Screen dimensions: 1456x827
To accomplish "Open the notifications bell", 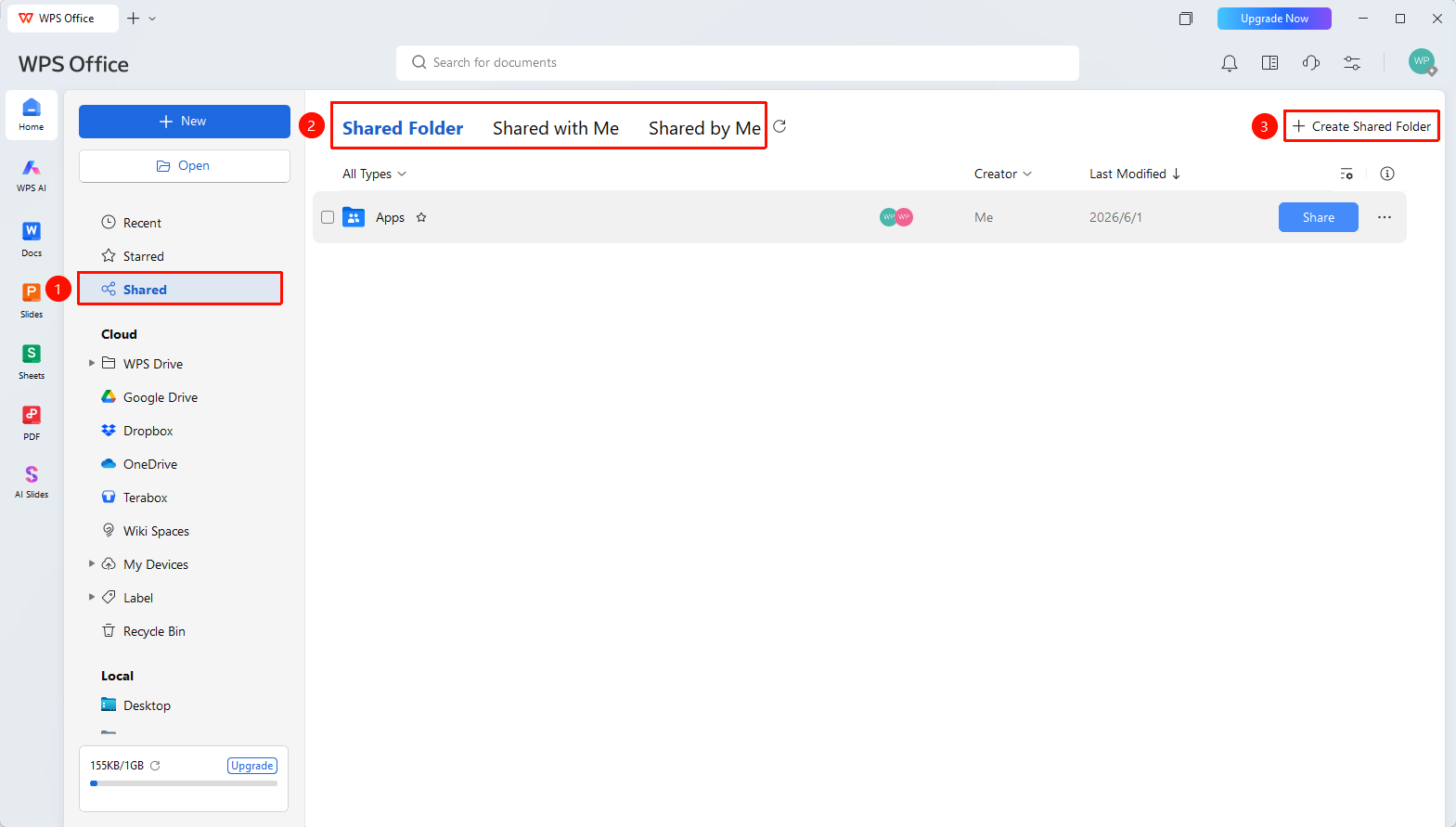I will click(1230, 63).
